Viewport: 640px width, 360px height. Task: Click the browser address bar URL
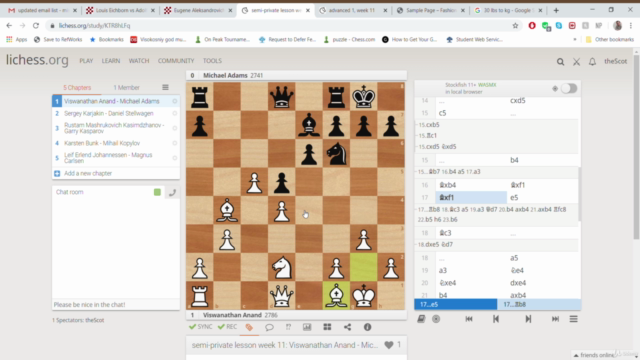tap(94, 26)
